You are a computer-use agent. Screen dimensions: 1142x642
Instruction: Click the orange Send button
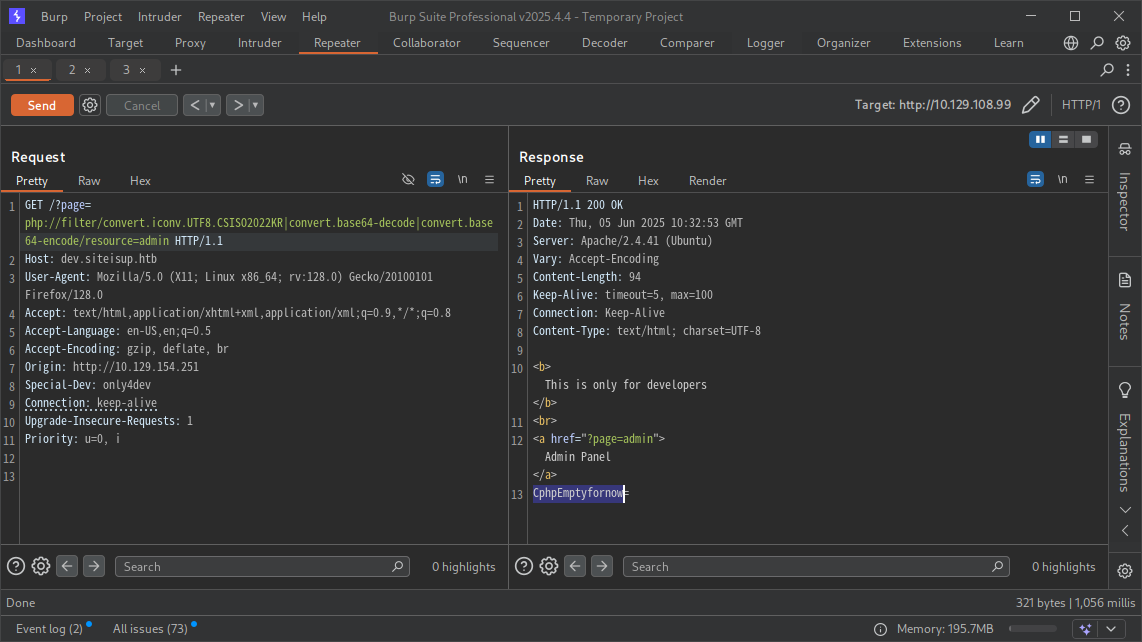(42, 105)
